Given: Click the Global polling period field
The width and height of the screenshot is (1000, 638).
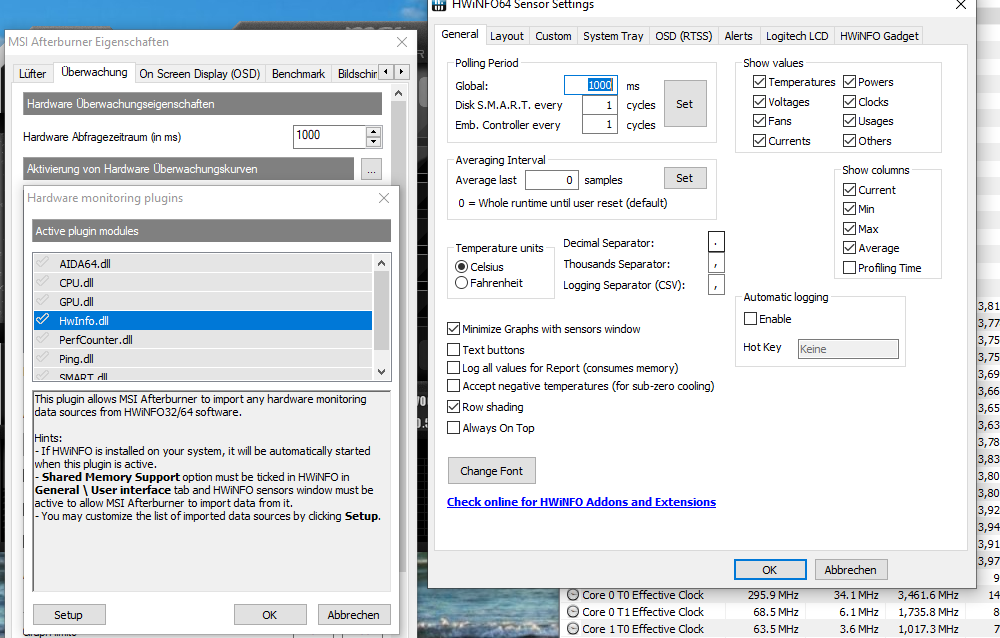Looking at the screenshot, I should tap(591, 85).
